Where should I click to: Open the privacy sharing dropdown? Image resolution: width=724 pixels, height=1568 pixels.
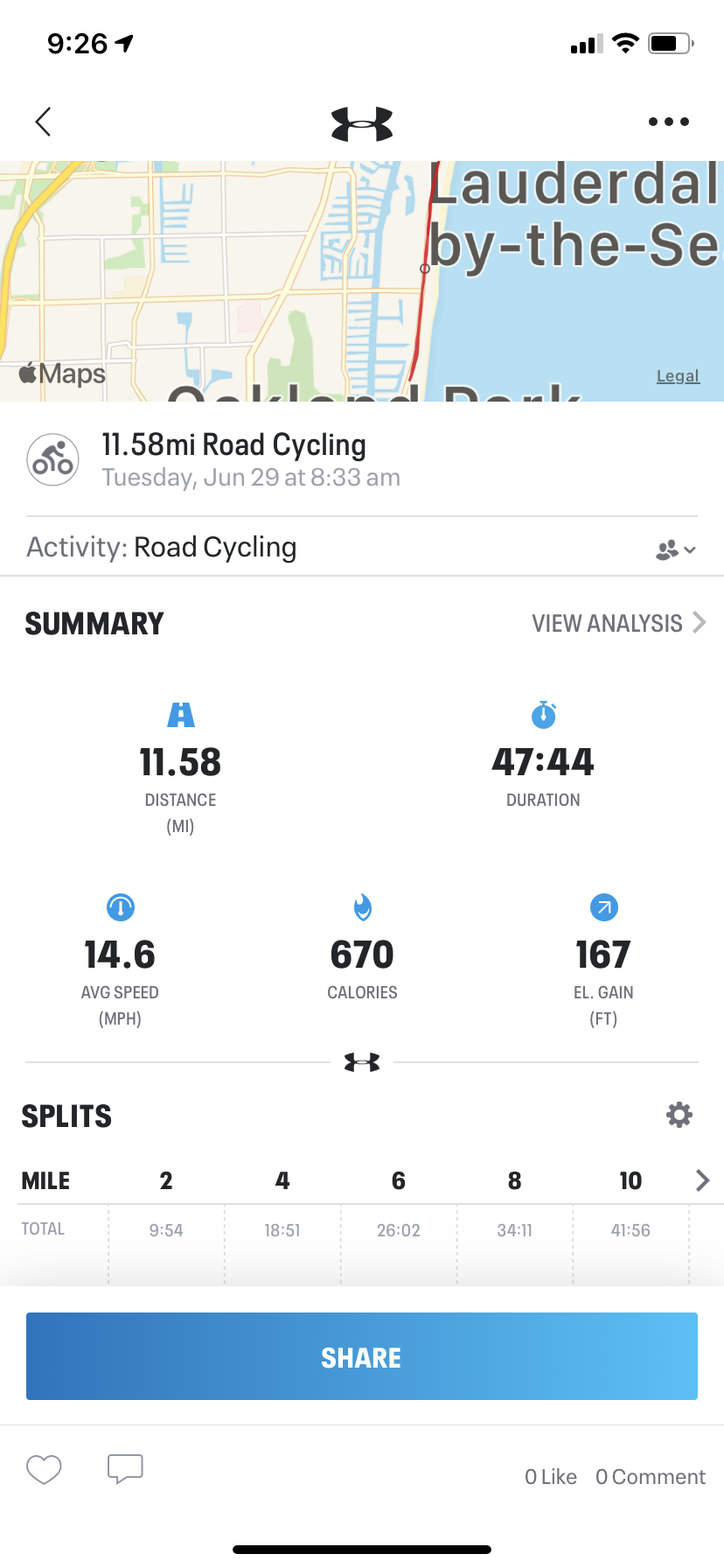676,549
